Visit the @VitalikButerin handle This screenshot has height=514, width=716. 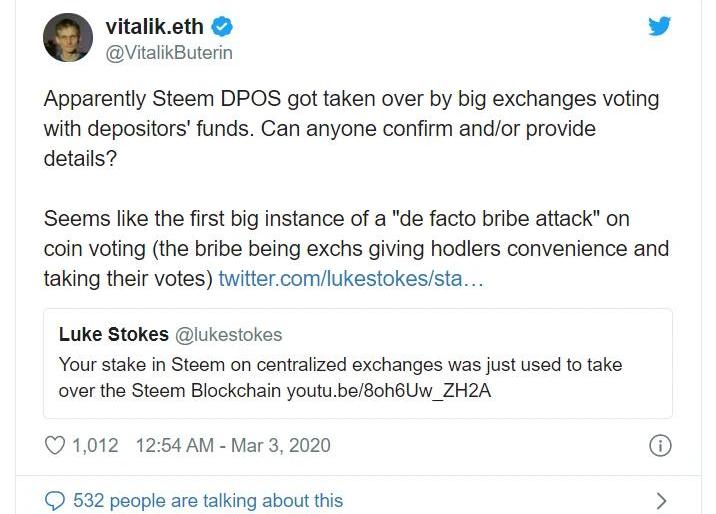coord(168,52)
